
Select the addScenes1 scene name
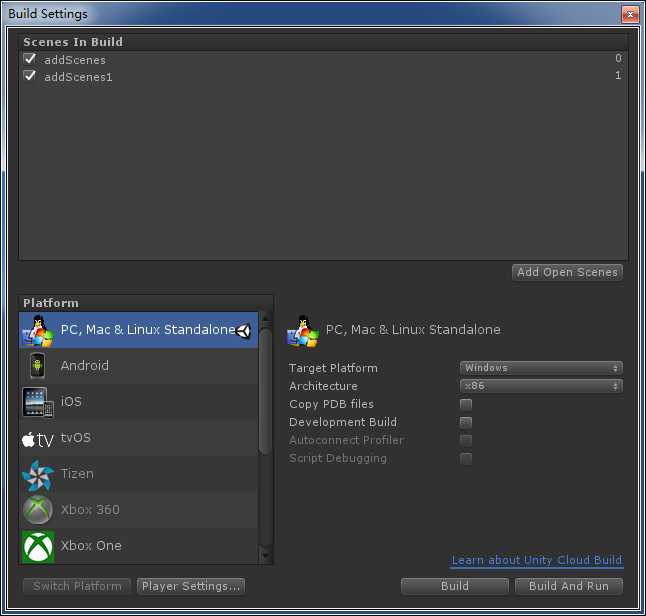coord(78,77)
